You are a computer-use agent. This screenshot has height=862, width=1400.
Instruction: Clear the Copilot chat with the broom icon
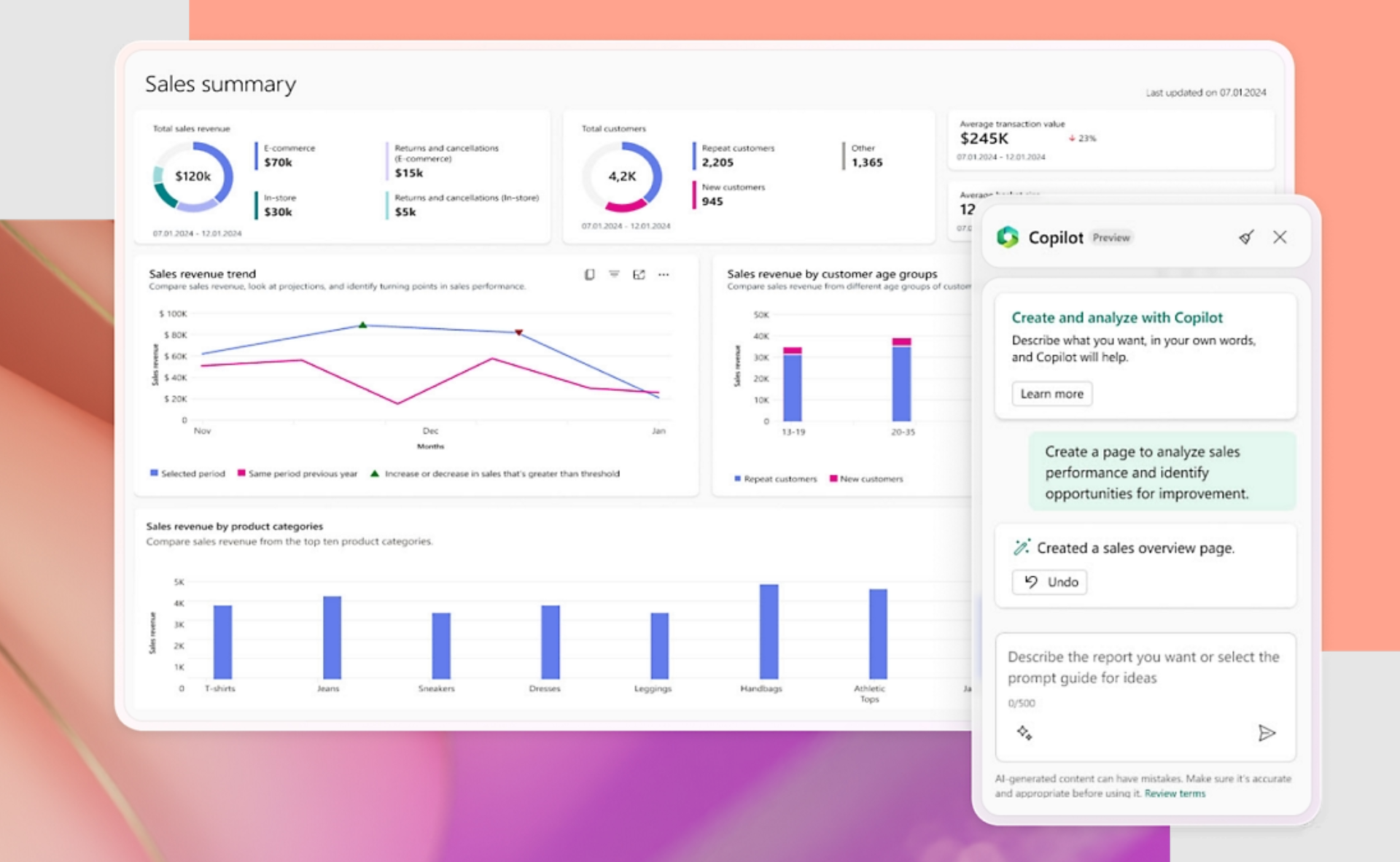[x=1247, y=237]
